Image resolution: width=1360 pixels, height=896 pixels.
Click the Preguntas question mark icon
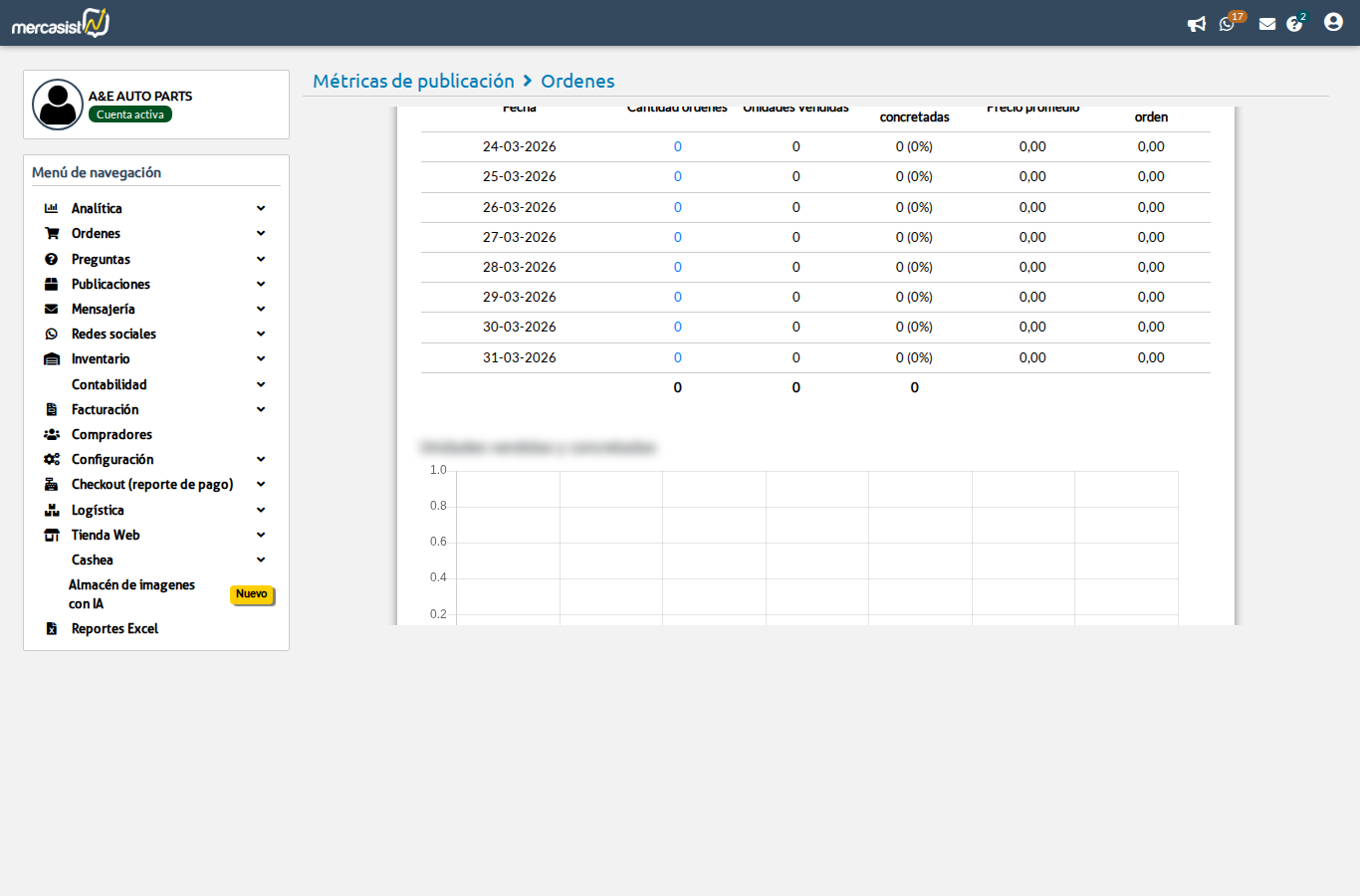[51, 259]
